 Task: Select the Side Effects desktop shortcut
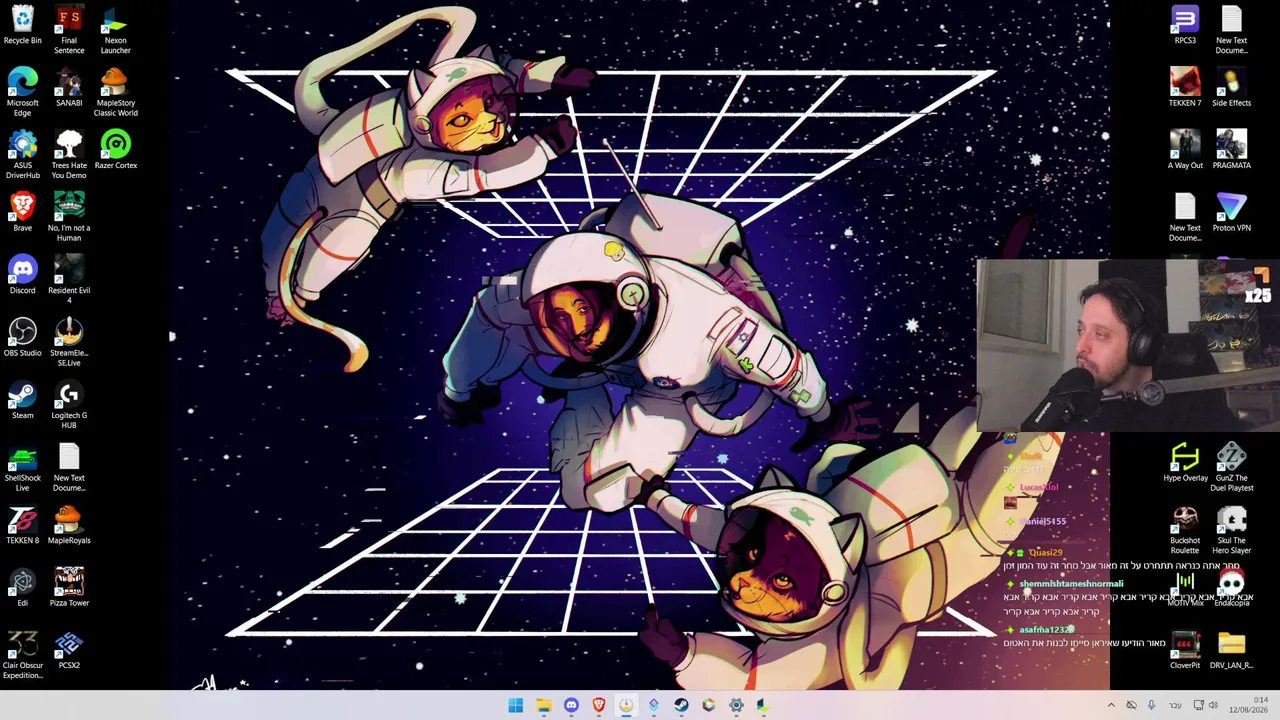[x=1231, y=88]
